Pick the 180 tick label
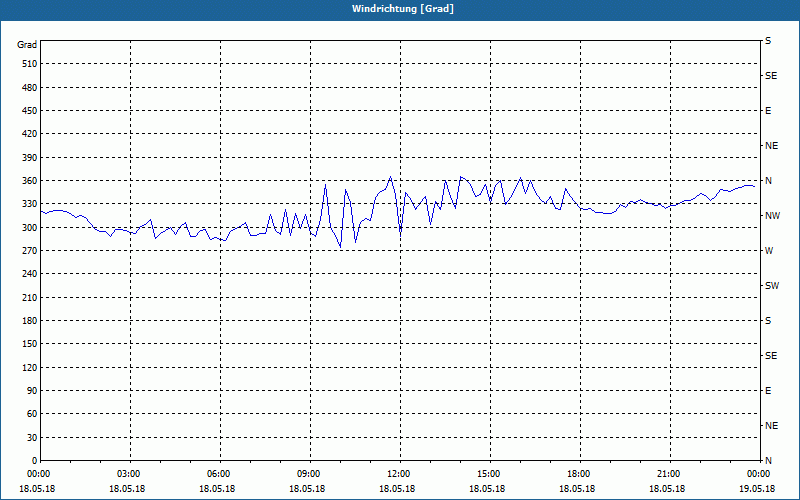Screen dimensions: 800x500 pyautogui.click(x=30, y=320)
